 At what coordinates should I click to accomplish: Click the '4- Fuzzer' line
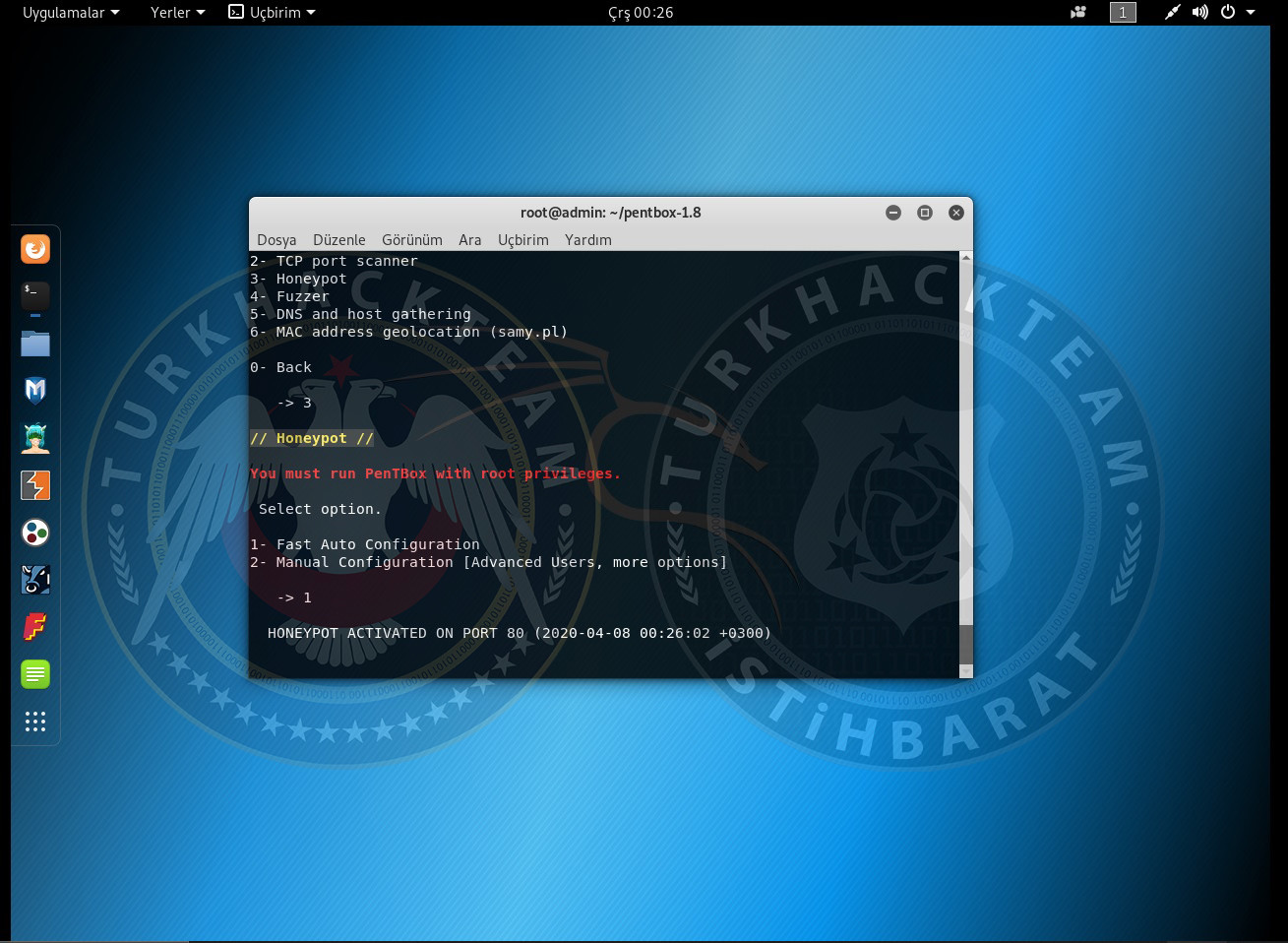point(289,296)
